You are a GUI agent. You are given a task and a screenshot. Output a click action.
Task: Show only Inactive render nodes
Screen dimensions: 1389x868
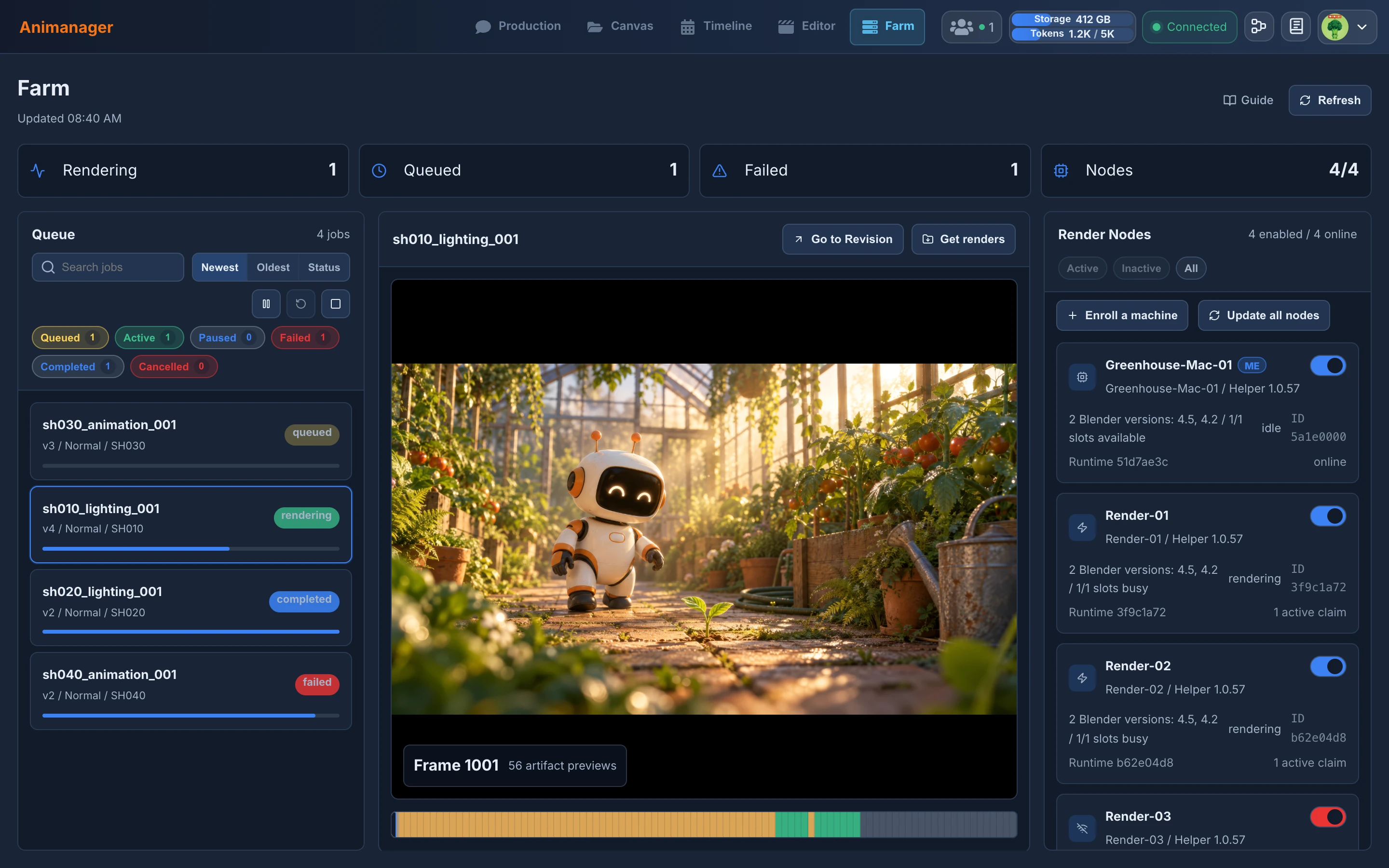coord(1141,269)
